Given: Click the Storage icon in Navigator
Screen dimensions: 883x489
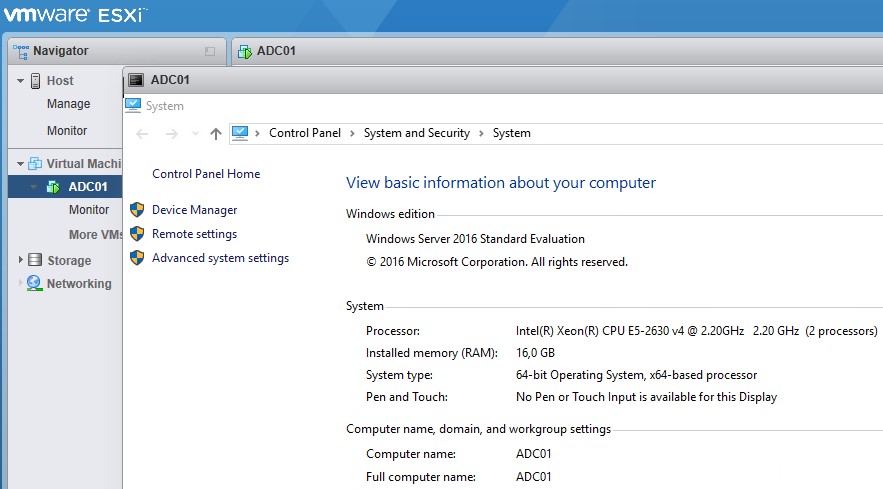Looking at the screenshot, I should (35, 260).
